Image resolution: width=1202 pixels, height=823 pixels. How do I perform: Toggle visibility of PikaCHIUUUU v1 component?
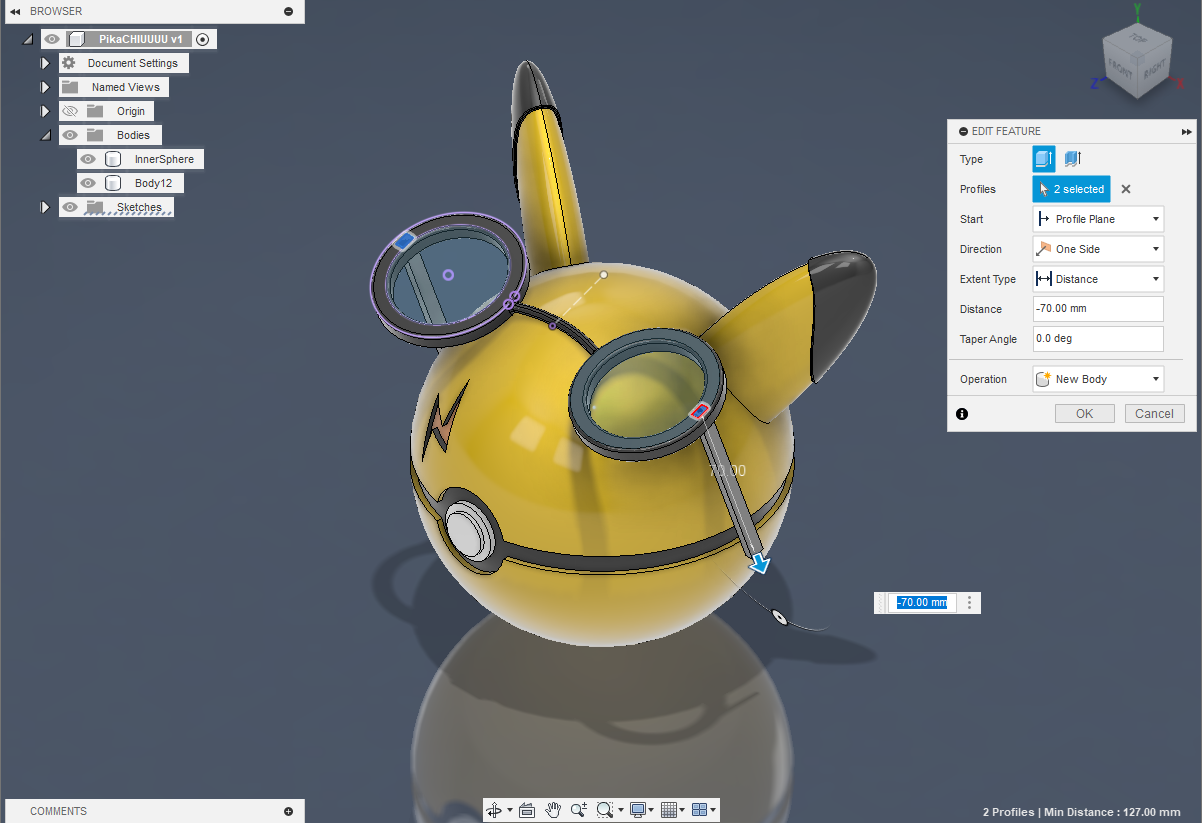[x=53, y=39]
